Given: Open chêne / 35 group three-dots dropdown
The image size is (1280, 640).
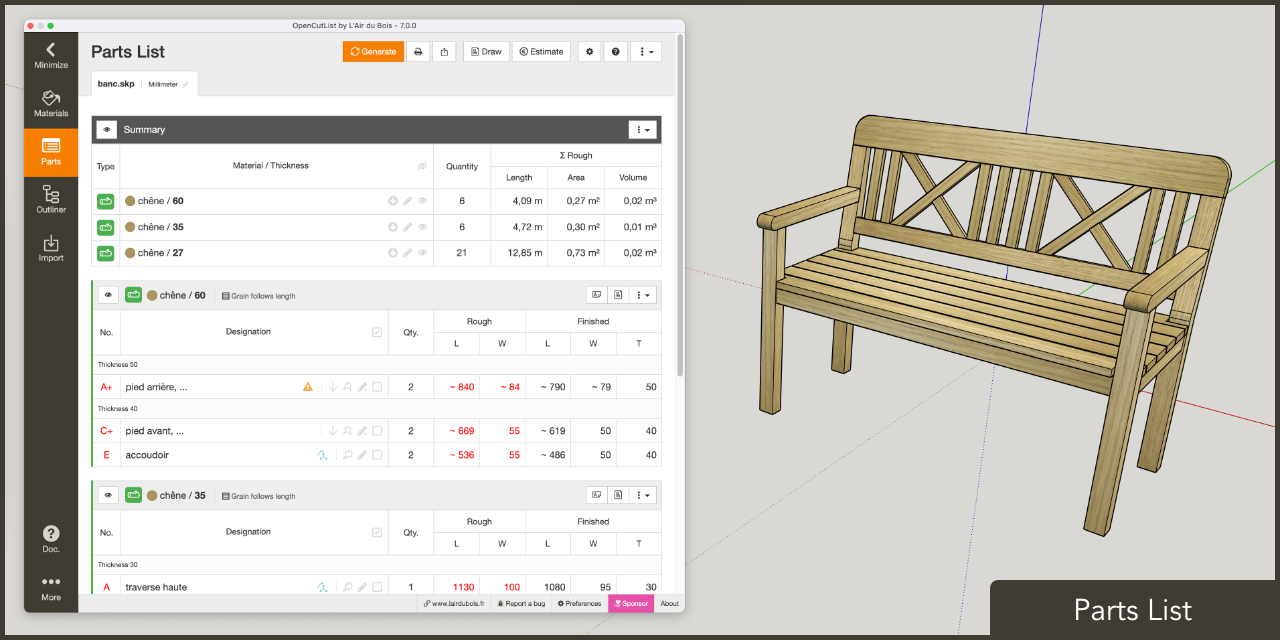Looking at the screenshot, I should (x=643, y=495).
